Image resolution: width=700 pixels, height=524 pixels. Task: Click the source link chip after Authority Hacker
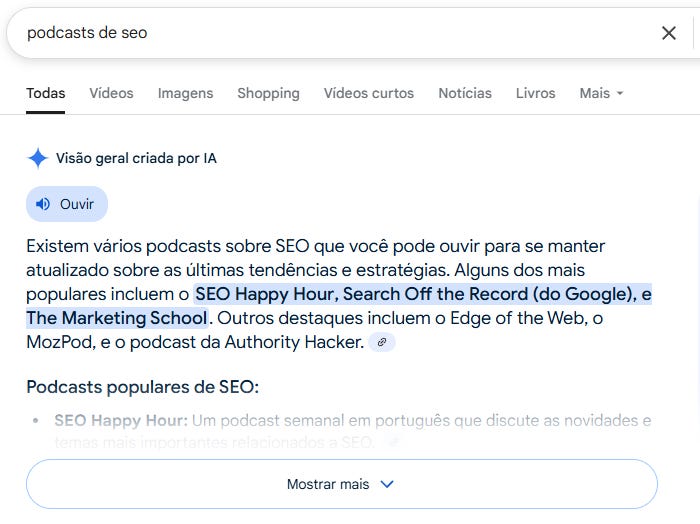382,342
